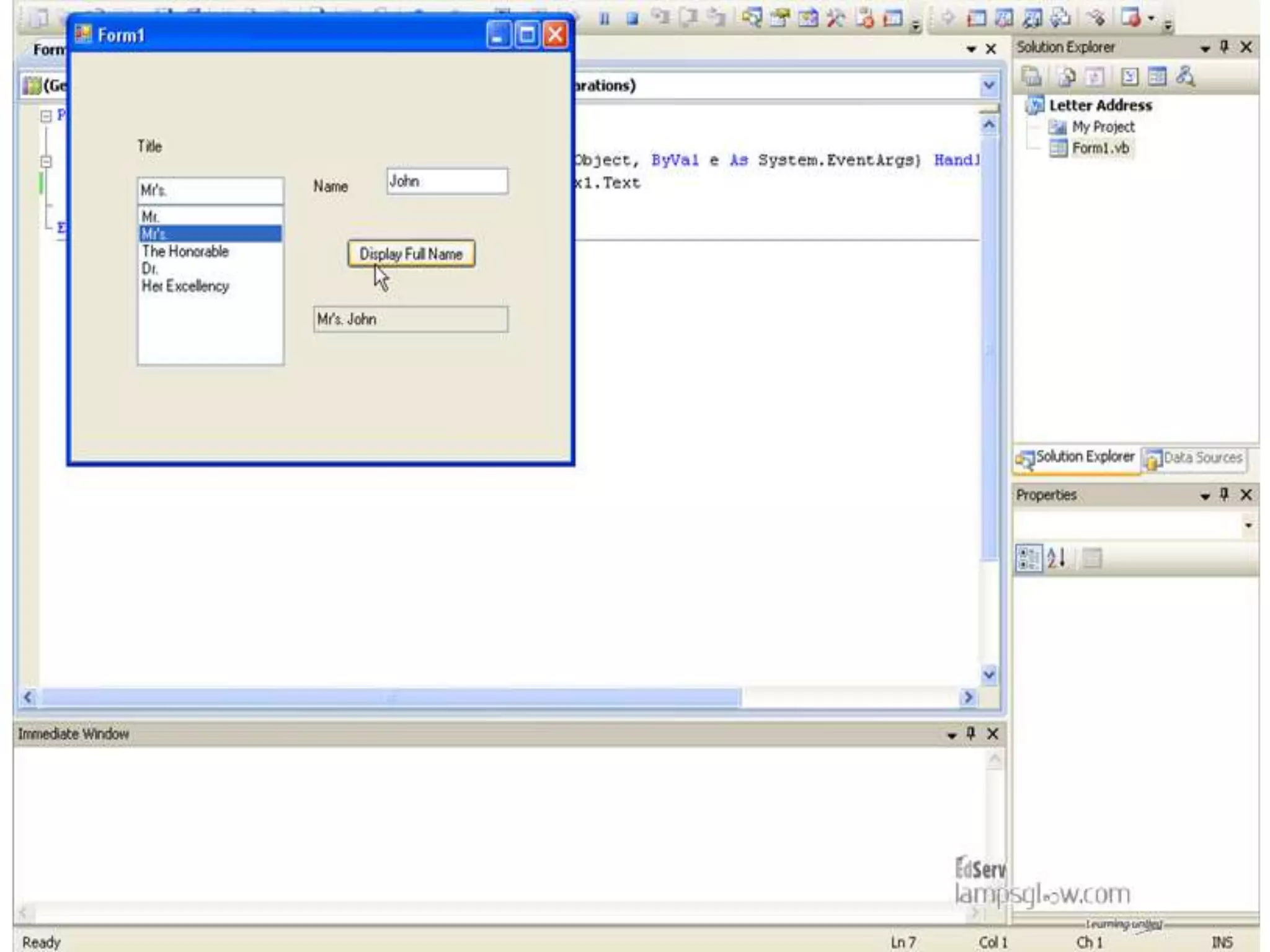Open Immediate window from toolbar icon
The height and width of the screenshot is (952, 1270).
(893, 18)
